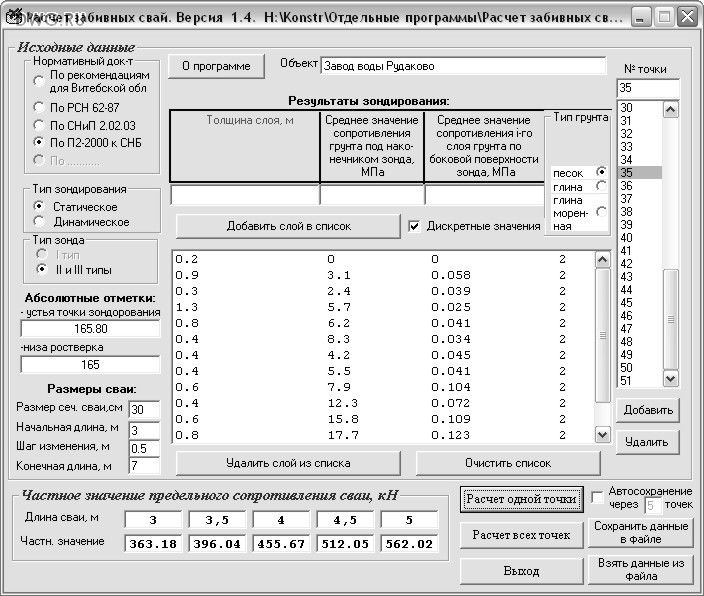Click the 'Толщина слоя' input cell

pos(245,194)
